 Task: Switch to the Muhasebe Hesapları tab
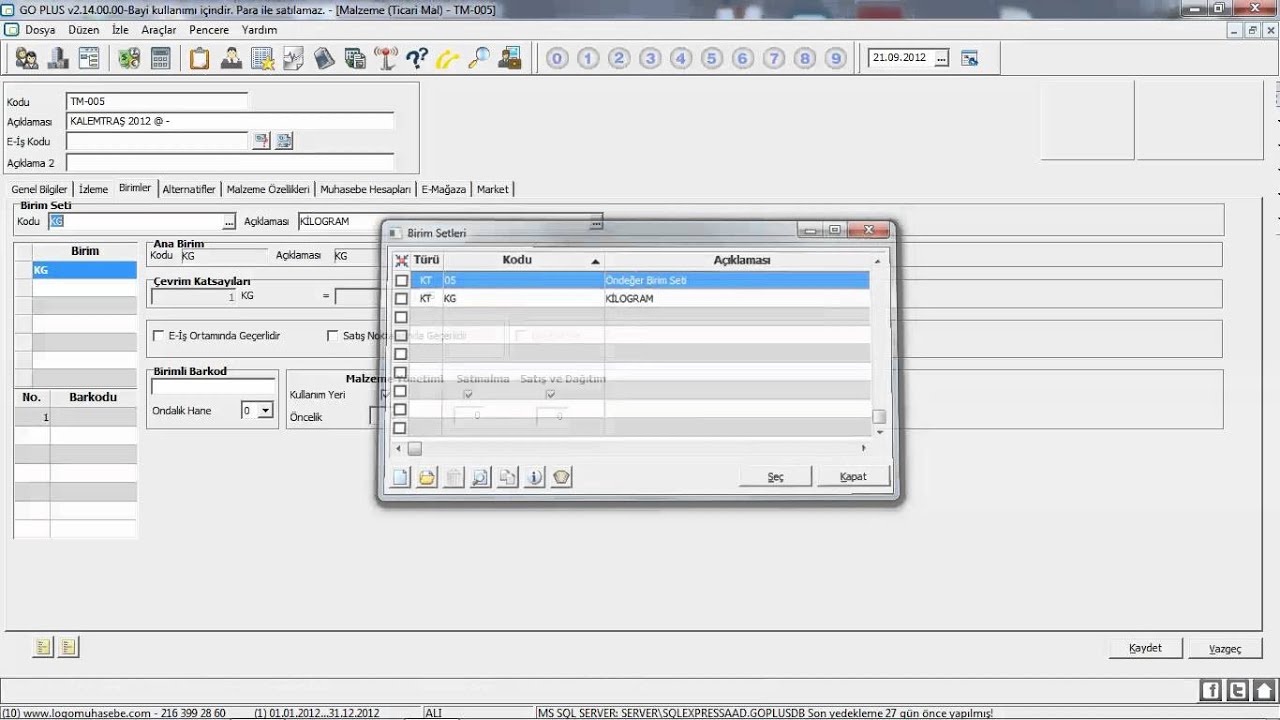pyautogui.click(x=365, y=189)
